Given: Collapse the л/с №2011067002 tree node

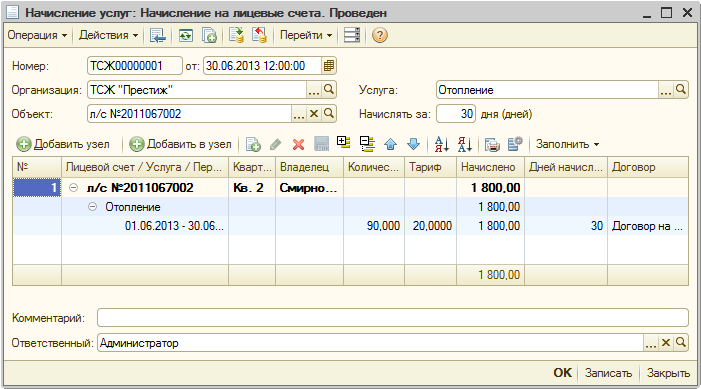Looking at the screenshot, I should [73, 188].
